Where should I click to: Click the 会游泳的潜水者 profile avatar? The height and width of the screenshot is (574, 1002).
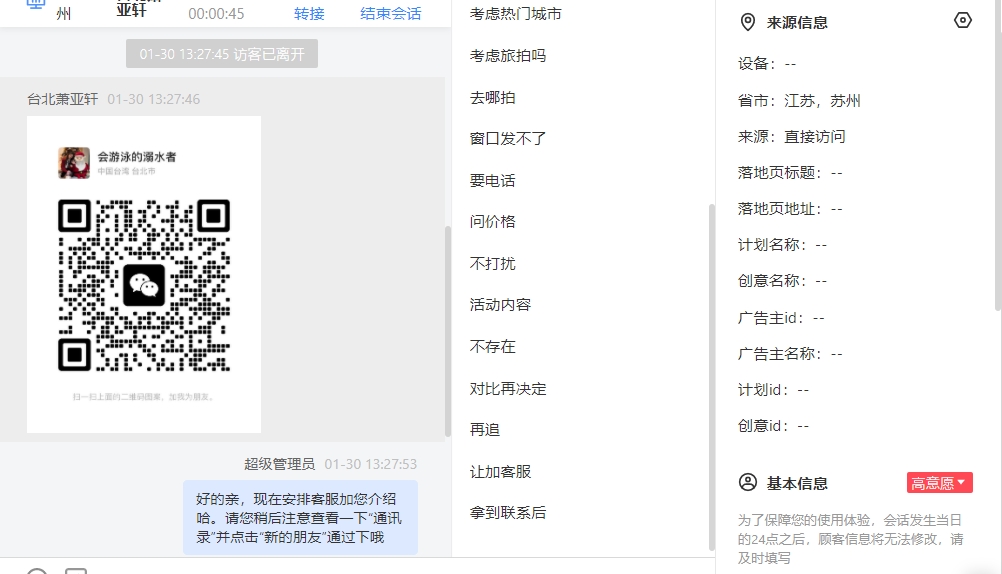click(74, 162)
